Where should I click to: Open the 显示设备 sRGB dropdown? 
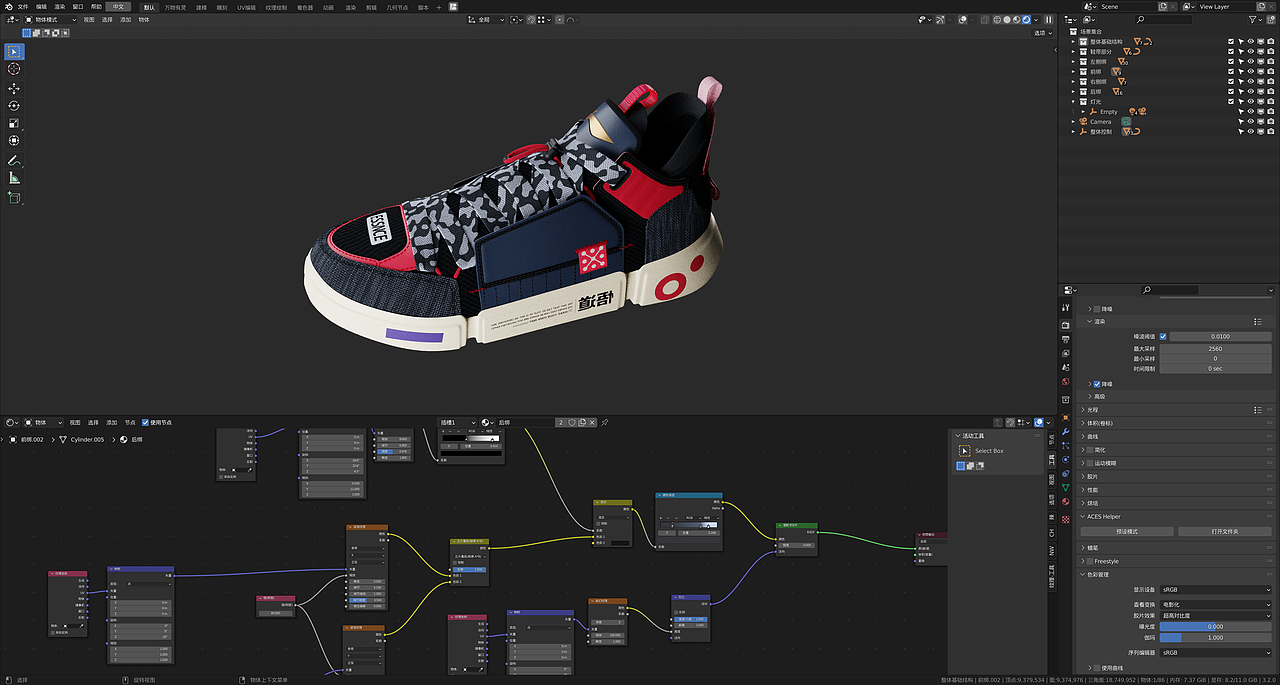[x=1216, y=590]
